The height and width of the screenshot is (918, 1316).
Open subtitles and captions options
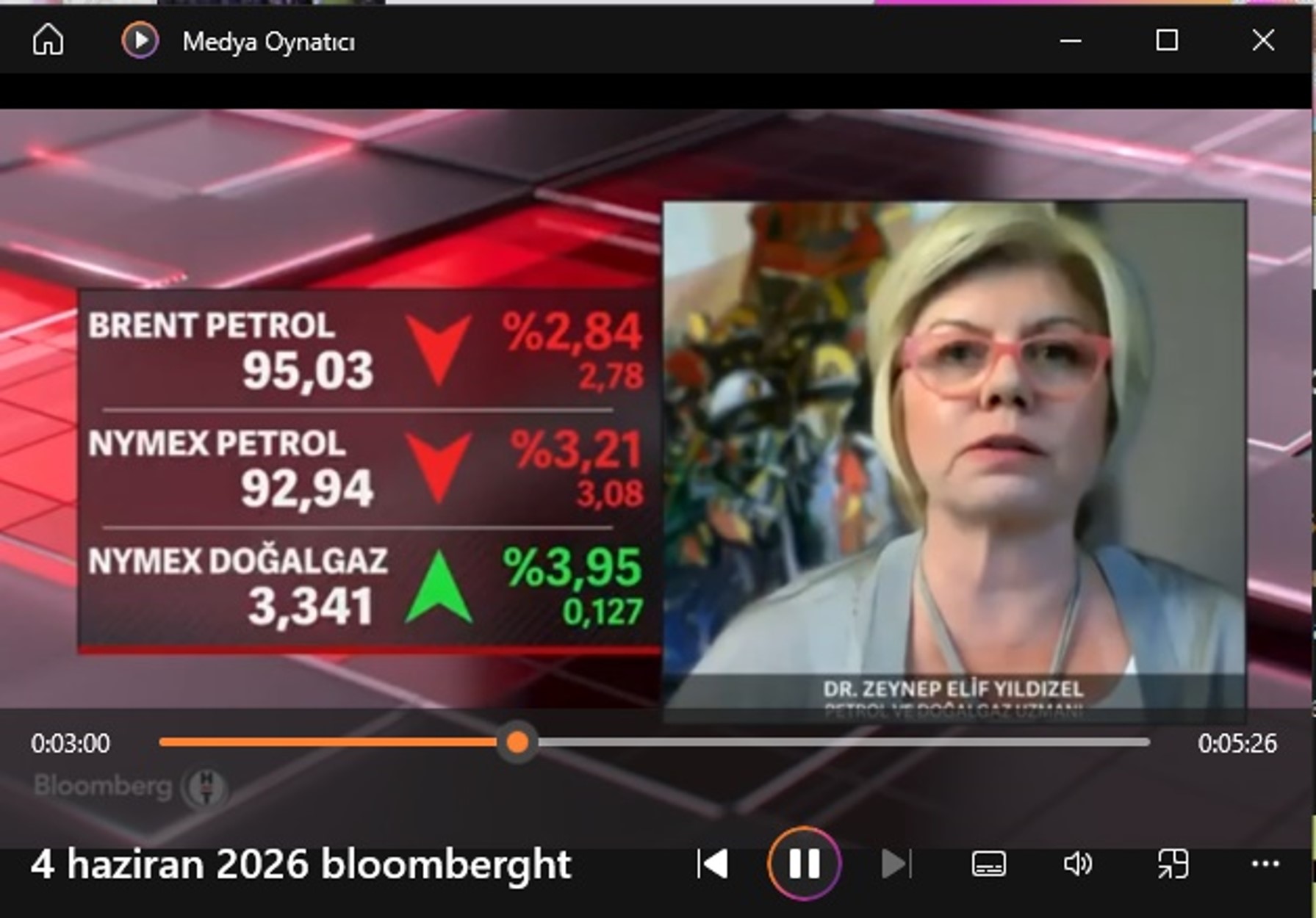988,864
